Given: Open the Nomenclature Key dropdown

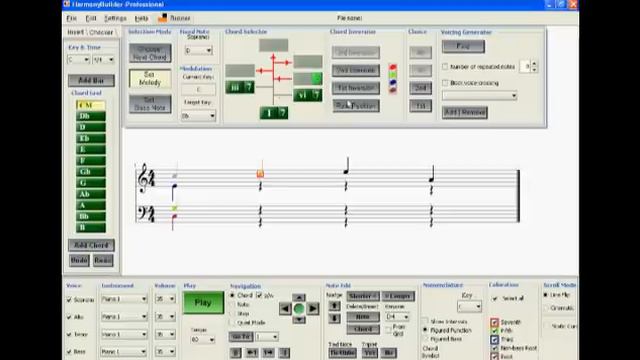Looking at the screenshot, I should [469, 307].
